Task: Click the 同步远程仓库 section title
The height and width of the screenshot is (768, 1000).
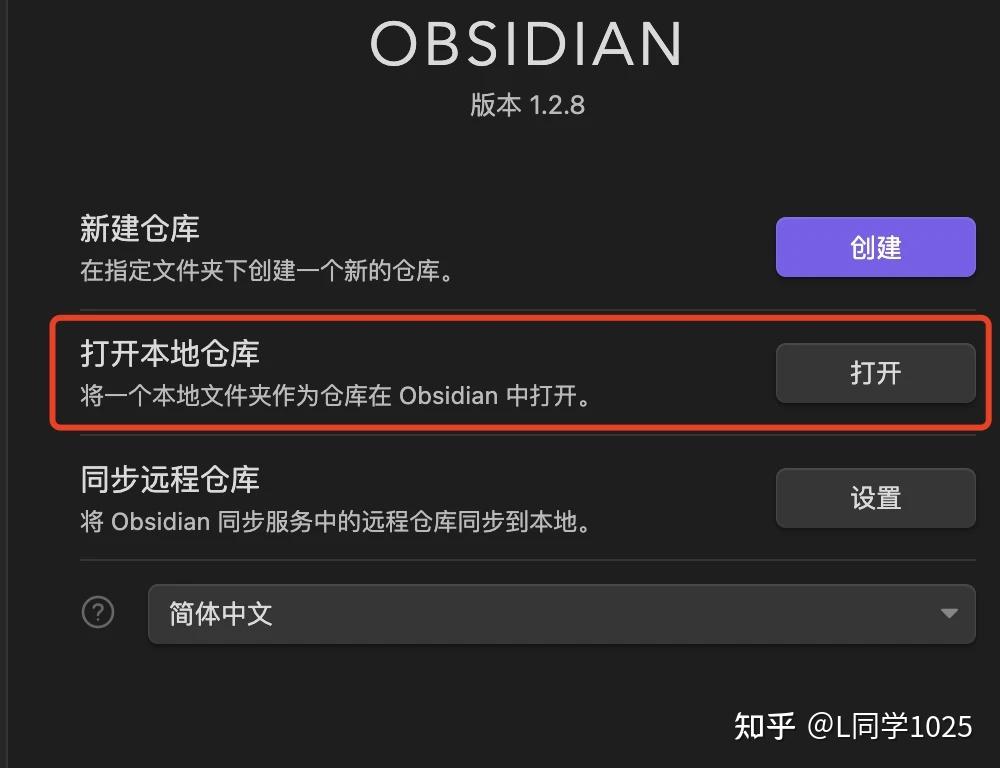Action: pos(168,479)
